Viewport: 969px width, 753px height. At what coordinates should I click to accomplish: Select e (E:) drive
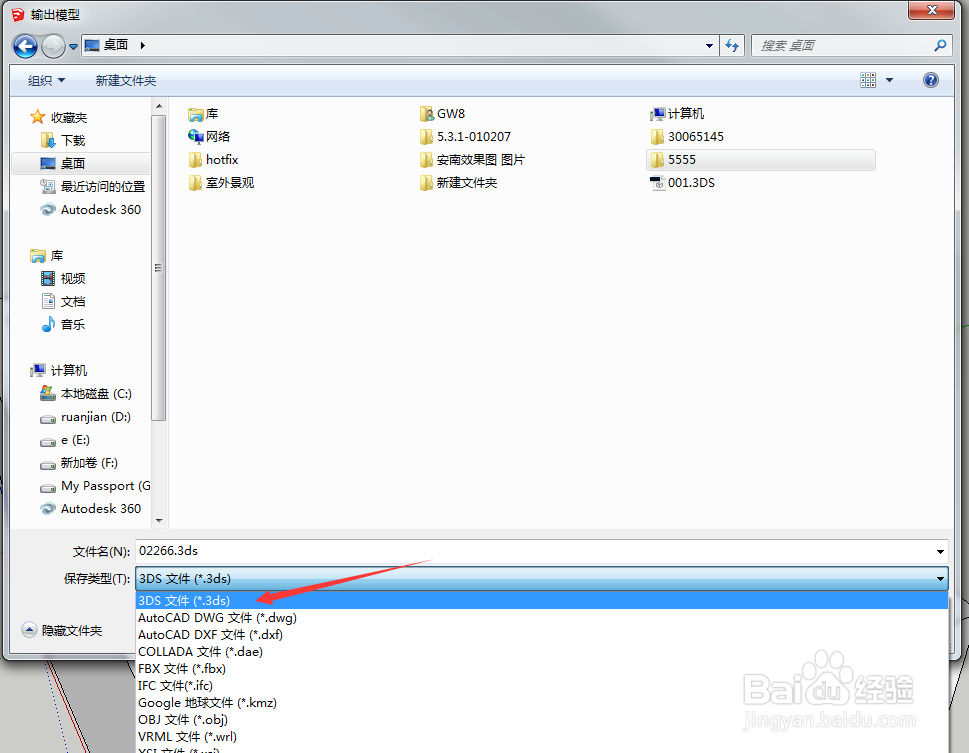(65, 440)
